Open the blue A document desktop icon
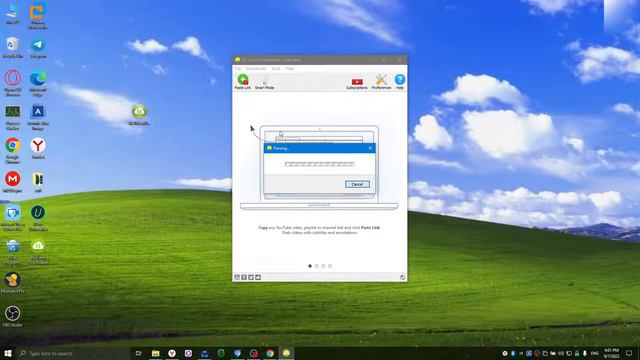 click(x=38, y=118)
